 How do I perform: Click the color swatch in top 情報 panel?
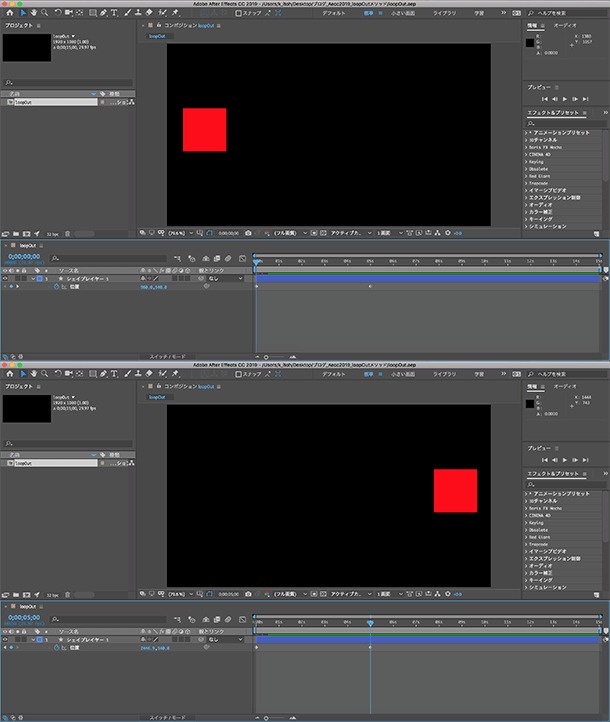(530, 42)
